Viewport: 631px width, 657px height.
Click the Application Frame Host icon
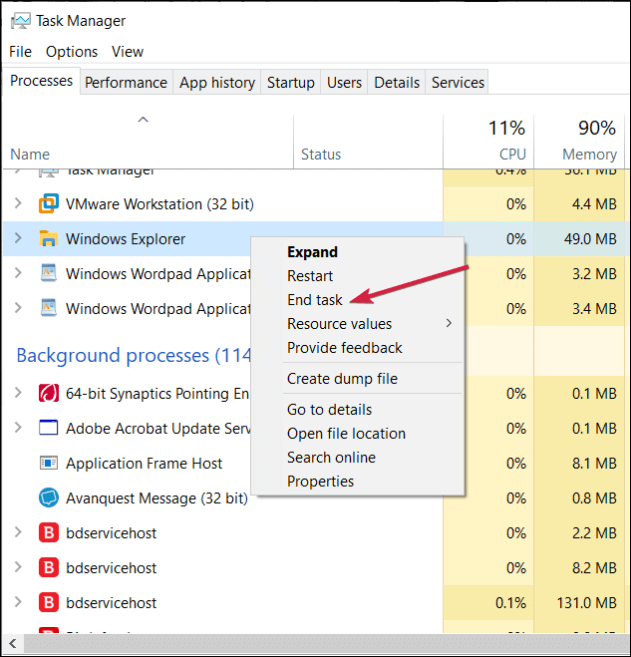pyautogui.click(x=47, y=463)
